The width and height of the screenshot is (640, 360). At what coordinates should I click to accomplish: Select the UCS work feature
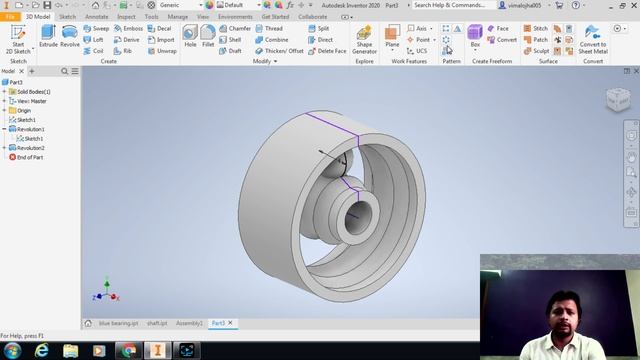click(417, 51)
